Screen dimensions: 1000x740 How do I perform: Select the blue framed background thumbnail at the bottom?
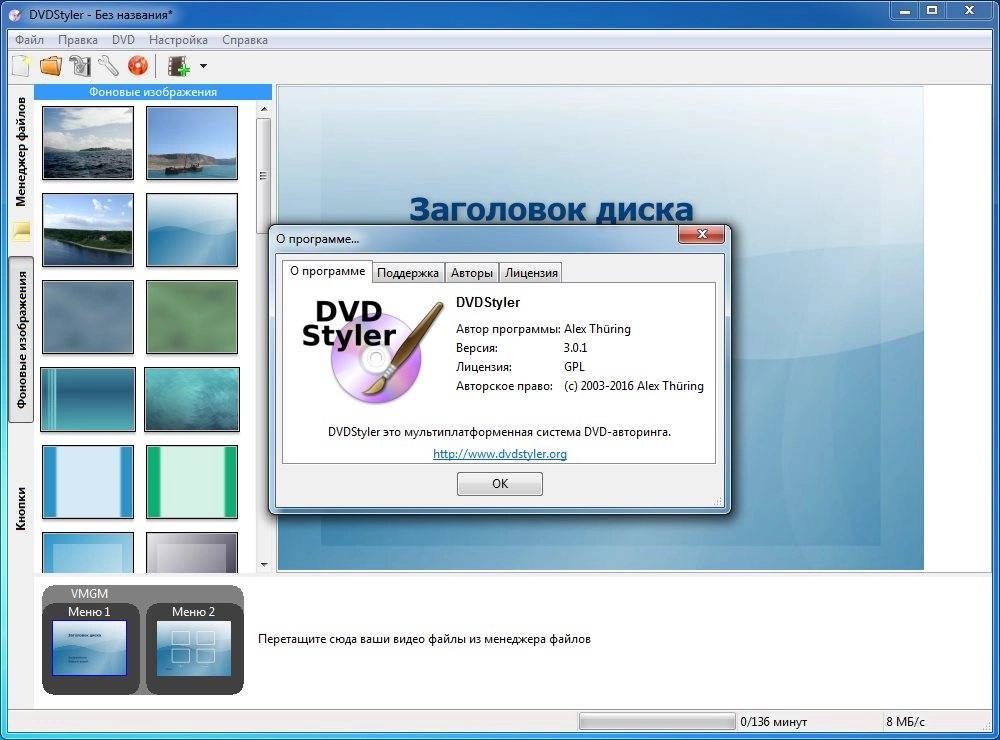[88, 552]
